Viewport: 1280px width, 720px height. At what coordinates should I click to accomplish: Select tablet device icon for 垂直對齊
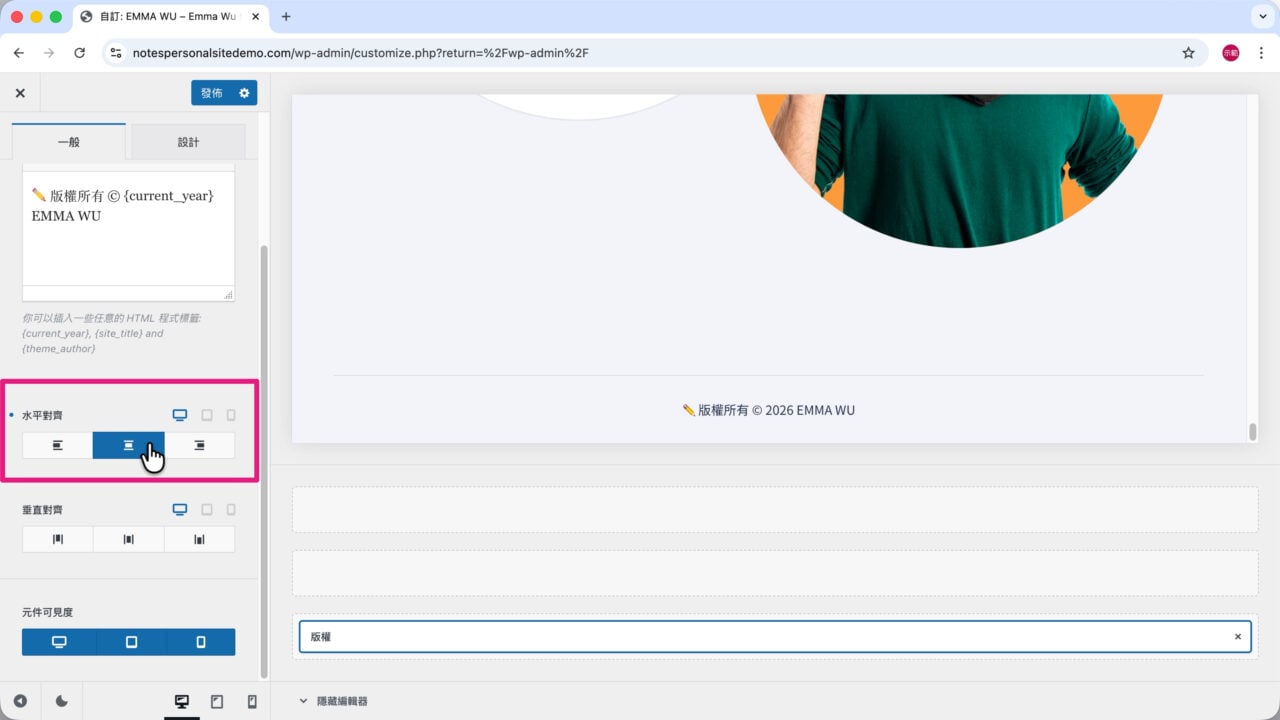207,509
